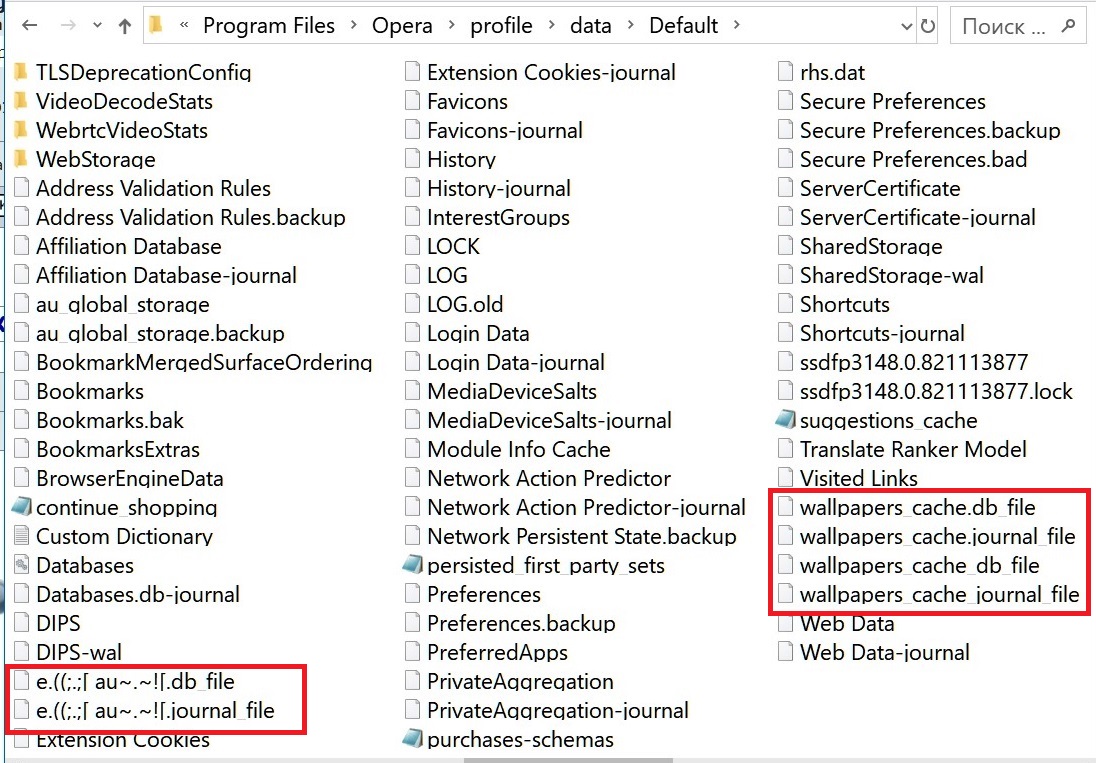Select Default breadcrumb segment
The height and width of the screenshot is (763, 1096).
click(683, 26)
